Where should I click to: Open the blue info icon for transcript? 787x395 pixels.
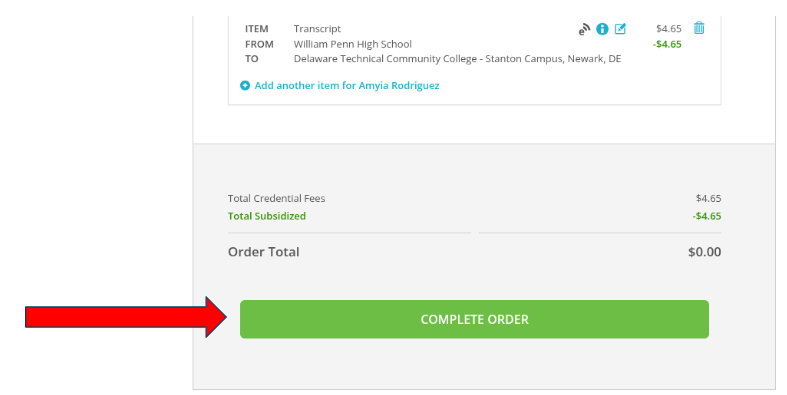[x=602, y=29]
